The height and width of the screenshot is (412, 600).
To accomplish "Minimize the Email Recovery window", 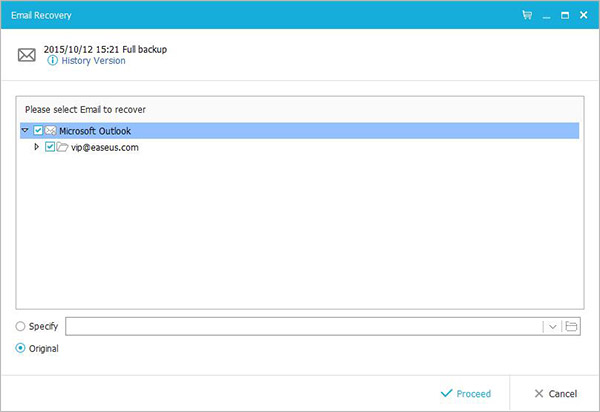I will click(x=546, y=16).
